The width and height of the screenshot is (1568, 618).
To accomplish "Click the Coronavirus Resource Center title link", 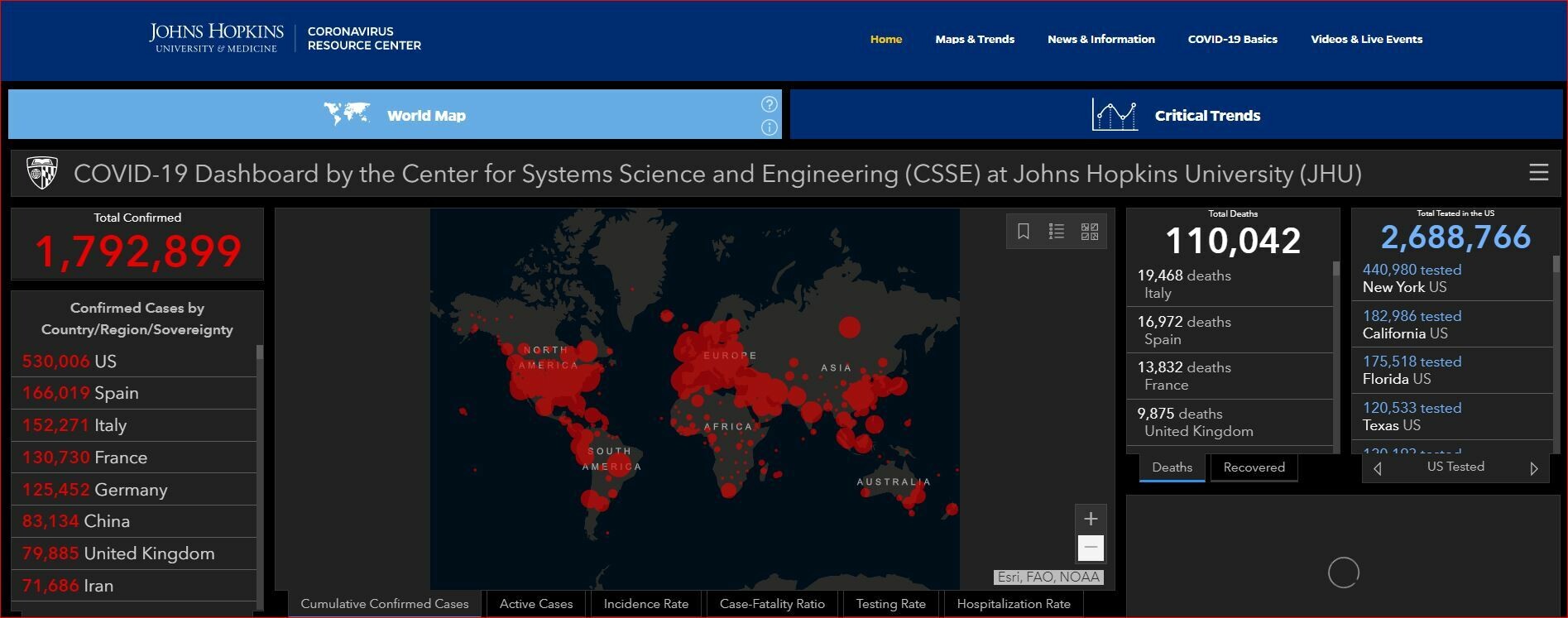I will tap(364, 38).
